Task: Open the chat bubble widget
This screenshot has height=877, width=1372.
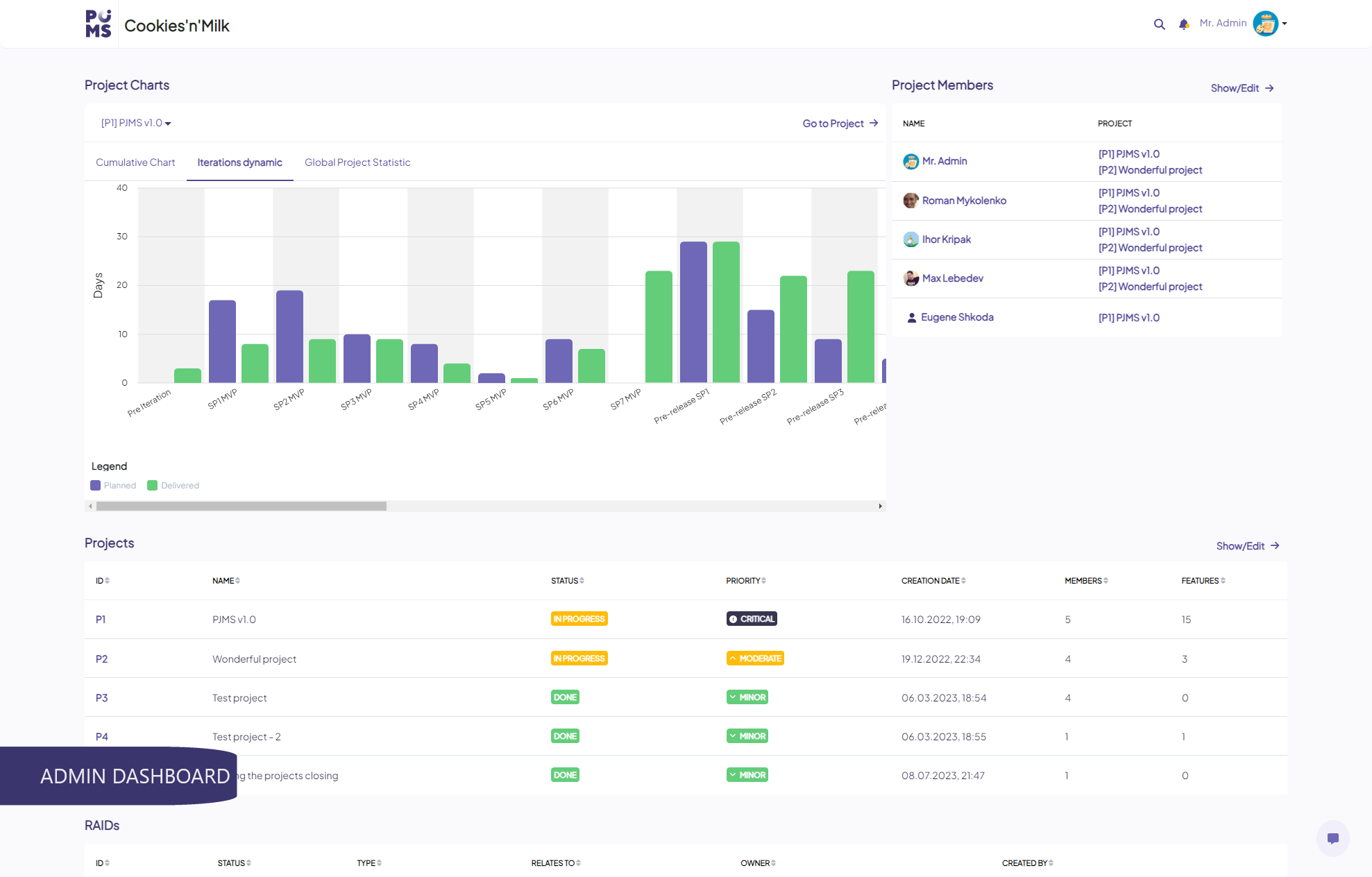Action: pyautogui.click(x=1332, y=838)
